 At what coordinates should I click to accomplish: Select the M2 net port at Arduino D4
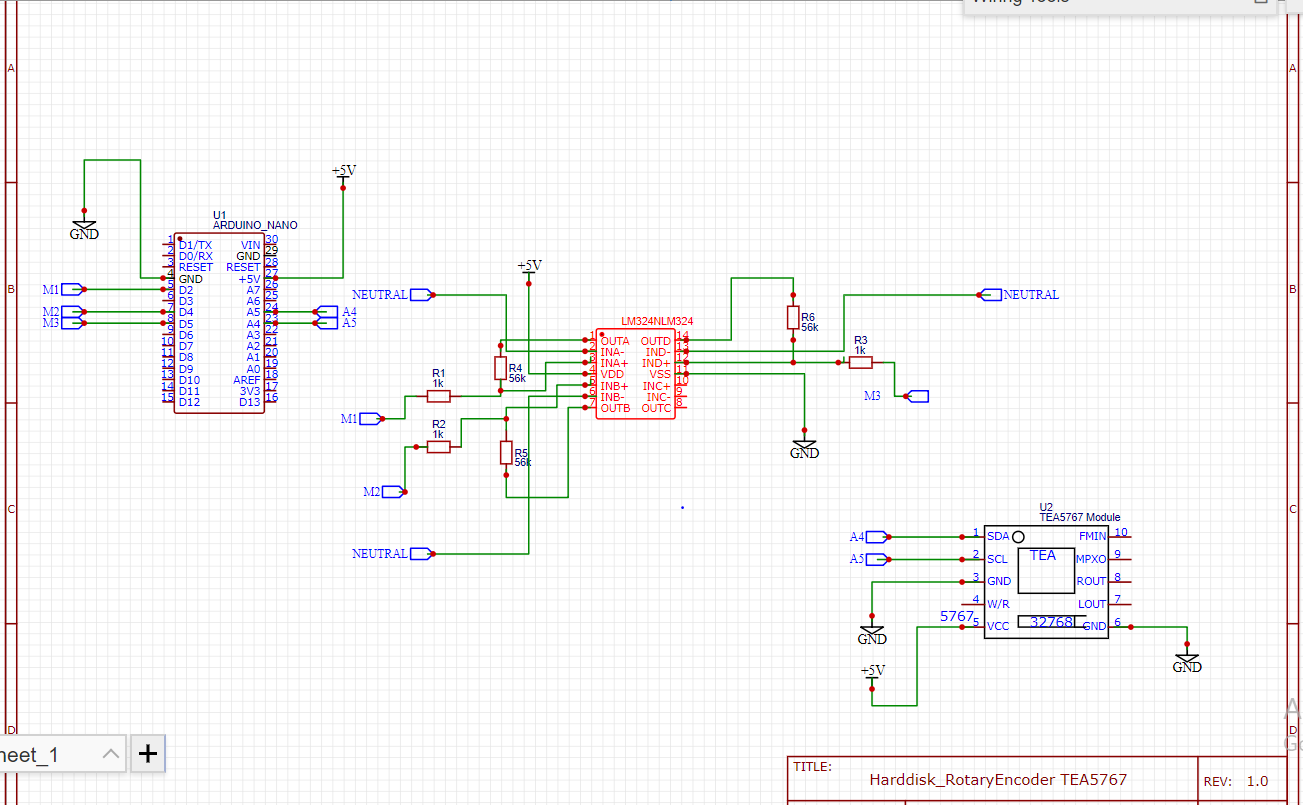click(62, 312)
